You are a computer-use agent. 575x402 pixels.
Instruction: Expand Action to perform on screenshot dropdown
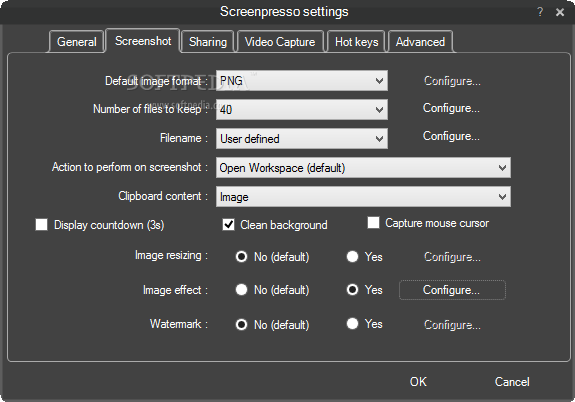363,168
